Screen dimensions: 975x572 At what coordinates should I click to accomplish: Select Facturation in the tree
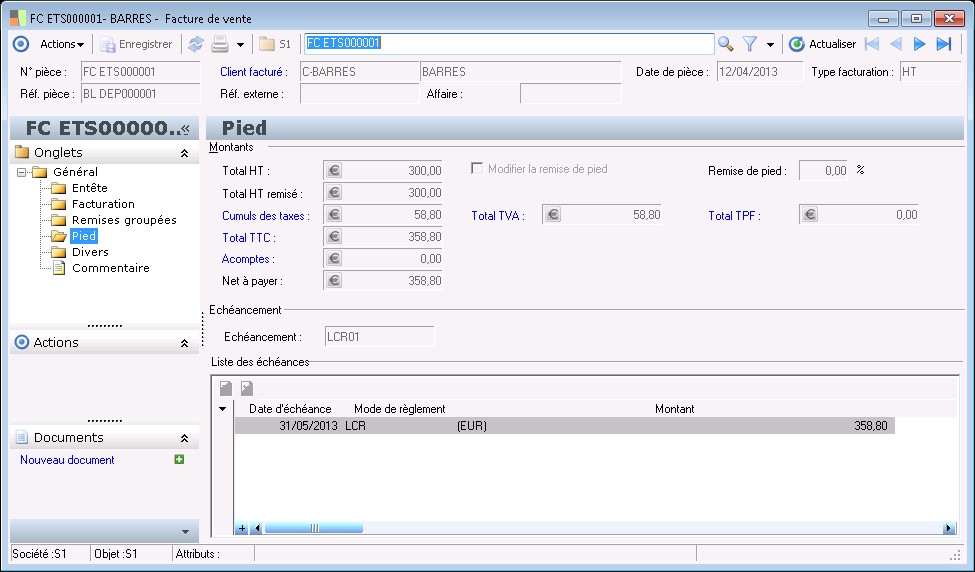point(103,204)
